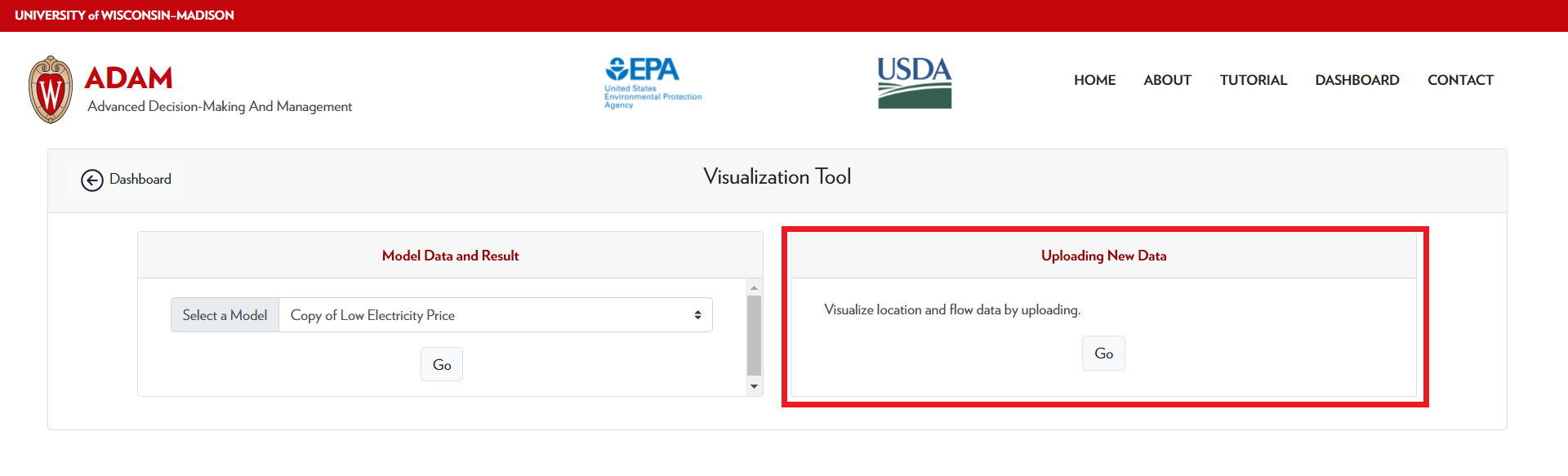Image resolution: width=1568 pixels, height=476 pixels.
Task: Click the University of Wisconsin-Madison header link
Action: [x=124, y=16]
